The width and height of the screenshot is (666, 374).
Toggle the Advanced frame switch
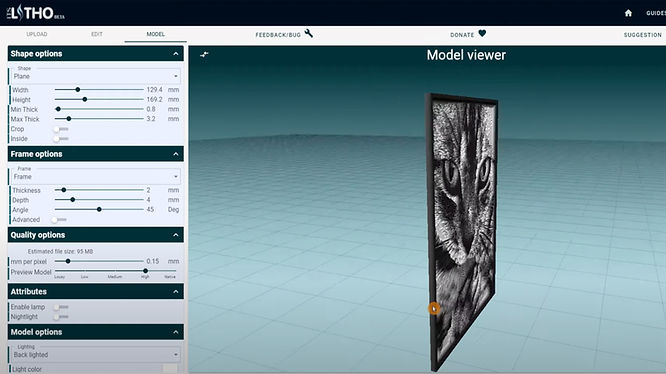[x=59, y=220]
